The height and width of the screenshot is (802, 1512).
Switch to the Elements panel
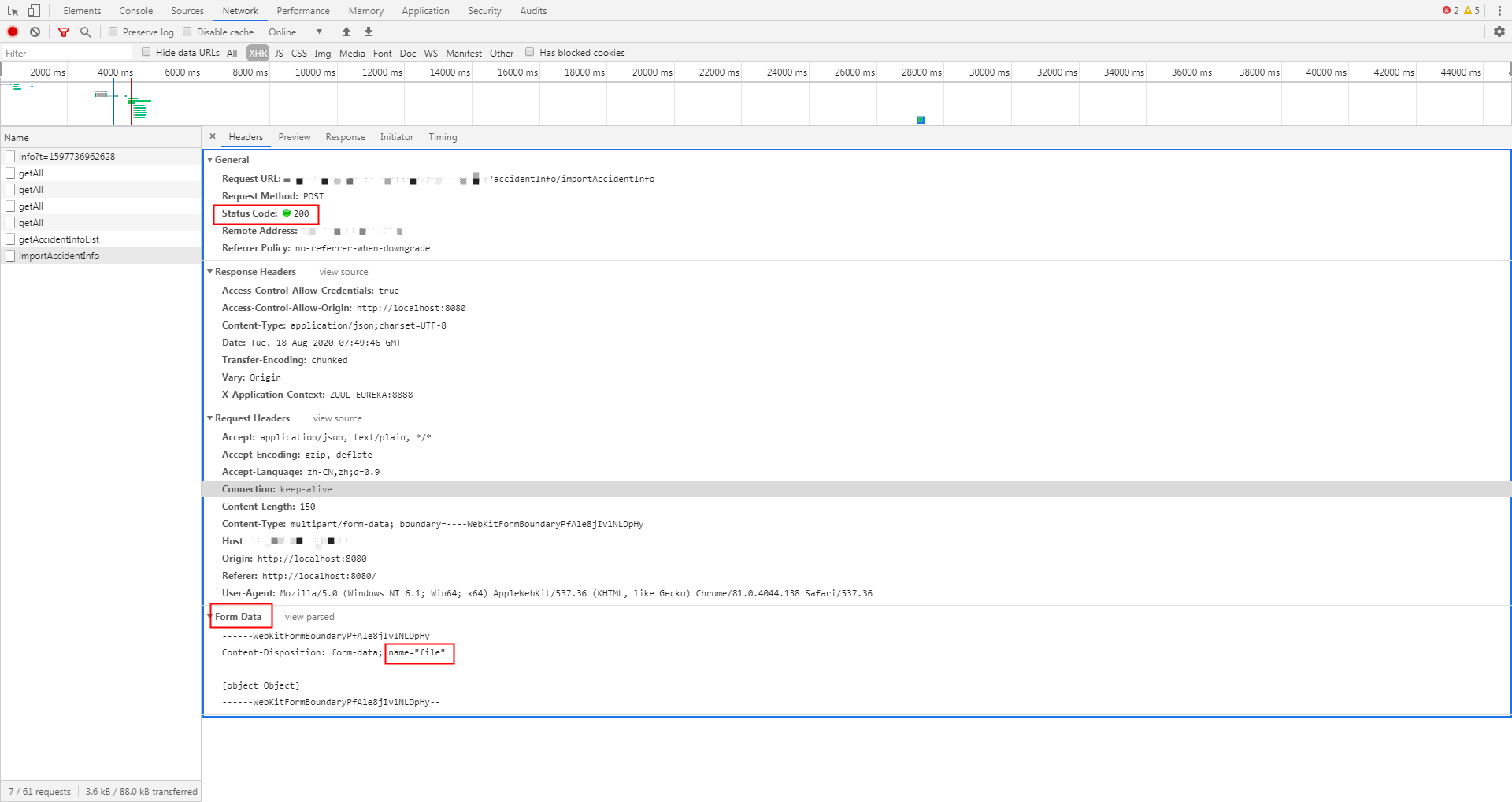click(x=82, y=10)
